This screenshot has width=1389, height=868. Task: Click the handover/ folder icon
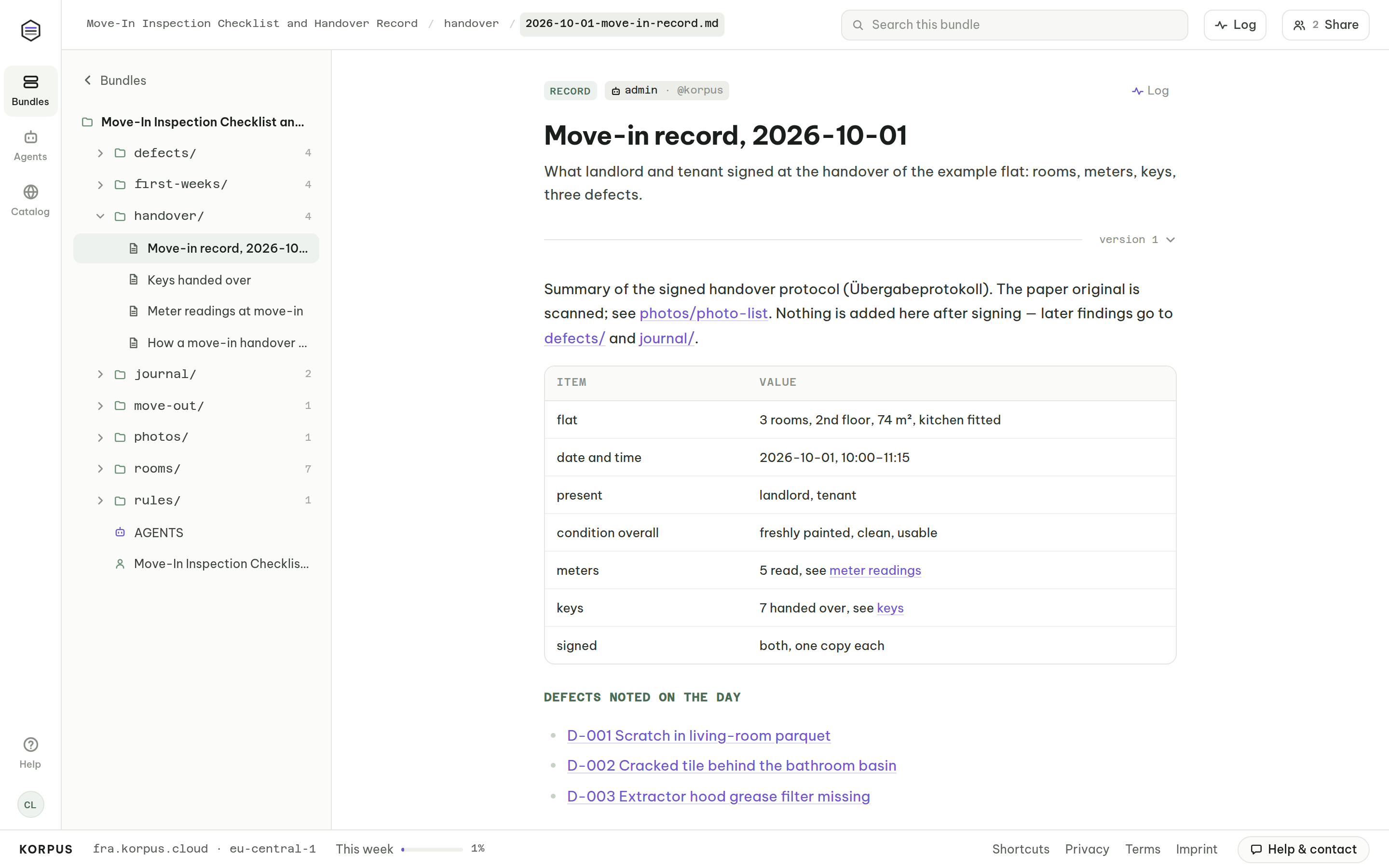pos(120,217)
